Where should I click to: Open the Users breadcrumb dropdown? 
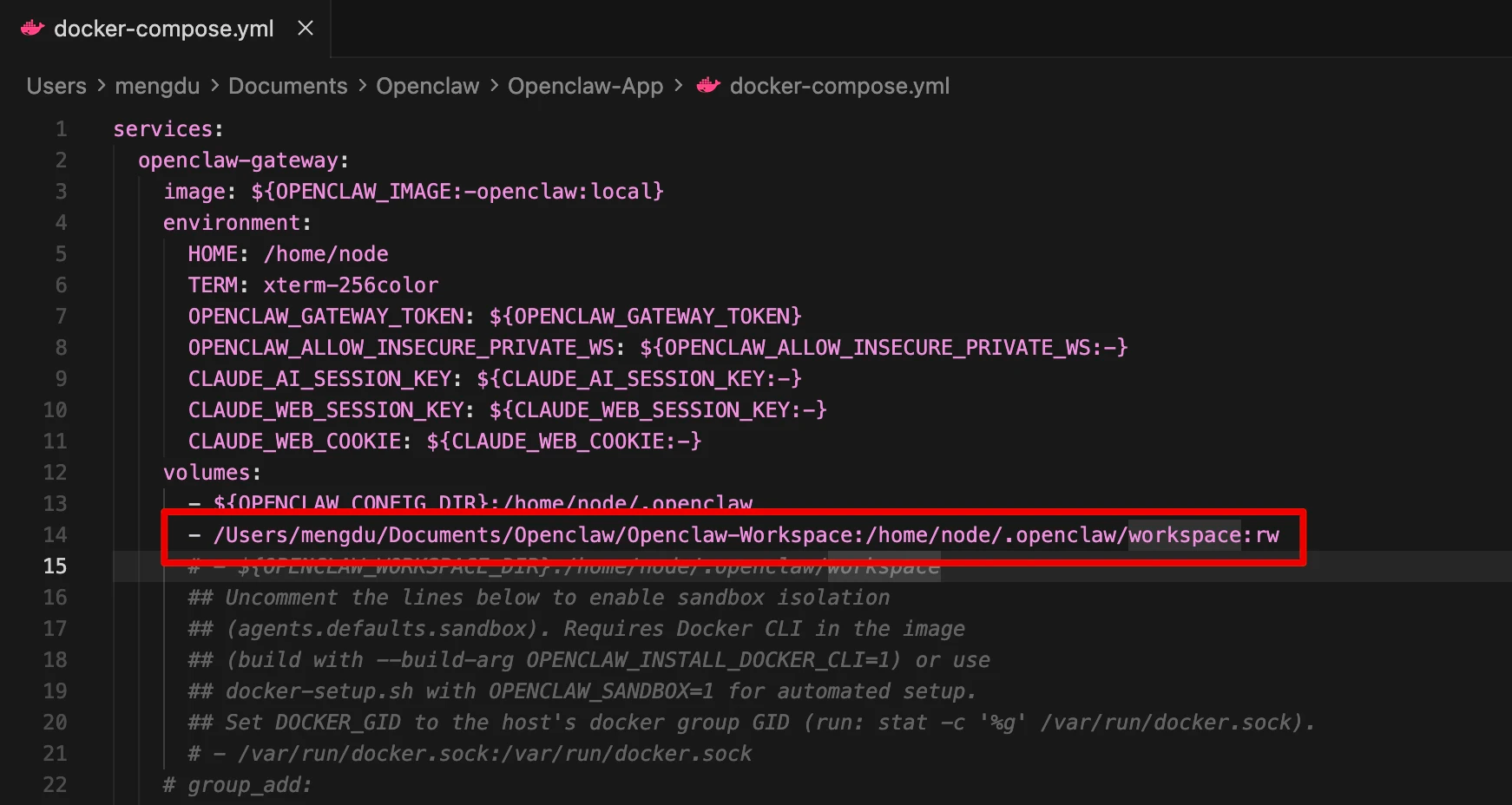click(x=56, y=86)
